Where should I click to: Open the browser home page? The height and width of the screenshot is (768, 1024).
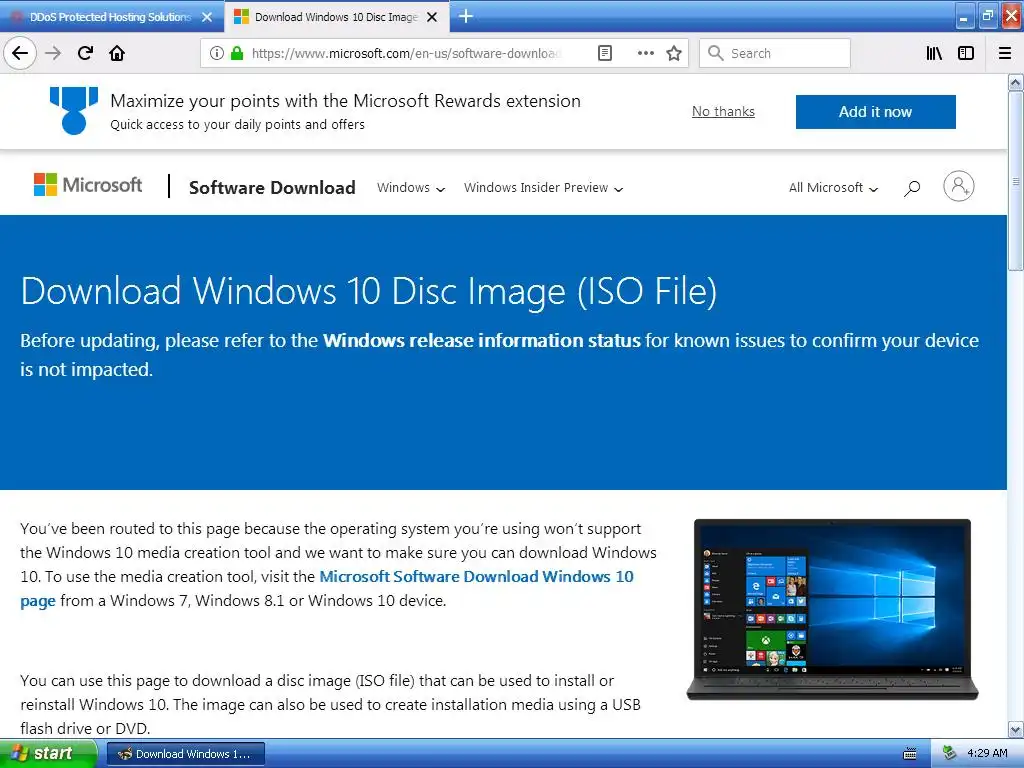(117, 53)
